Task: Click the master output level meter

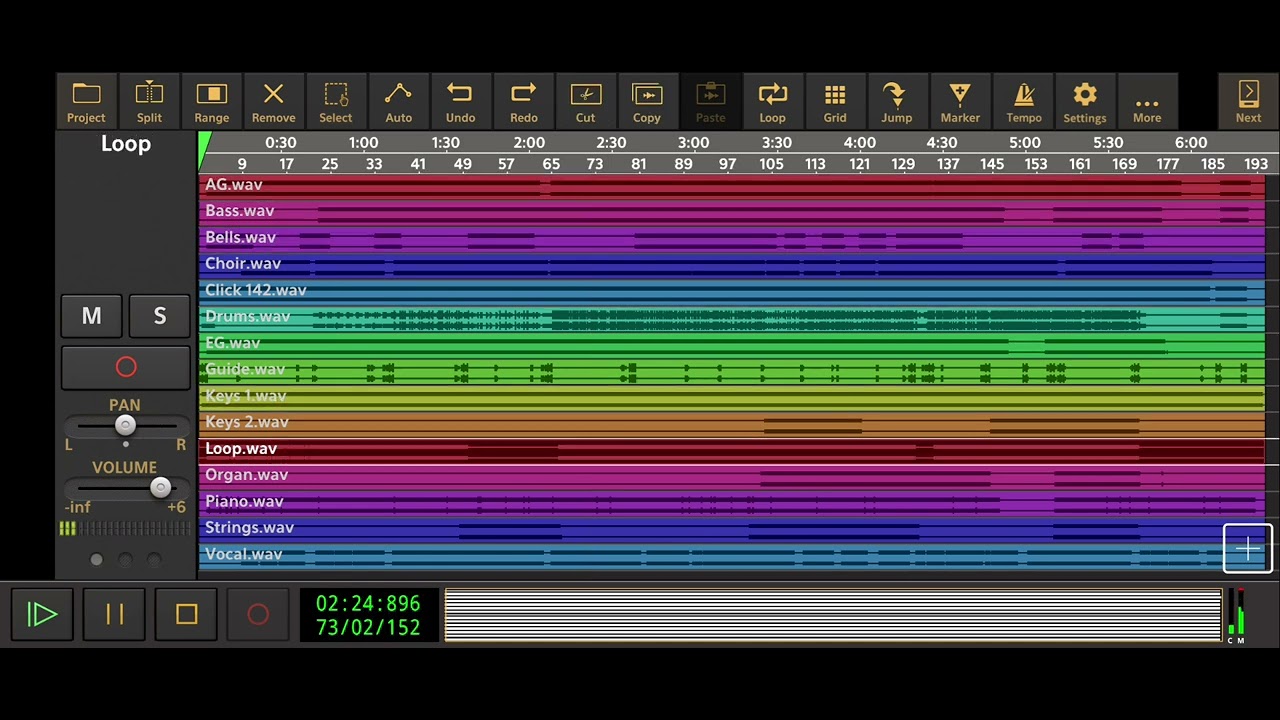Action: (1236, 614)
